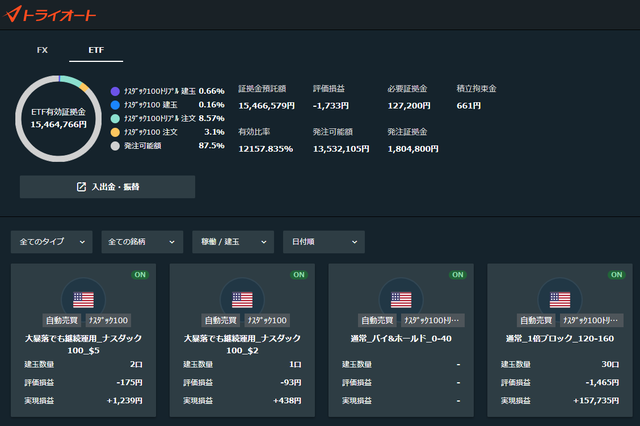Click 実現損益 +1,239円 on ナスダック100_$5 card
Viewport: 640px width, 426px height.
coord(124,401)
